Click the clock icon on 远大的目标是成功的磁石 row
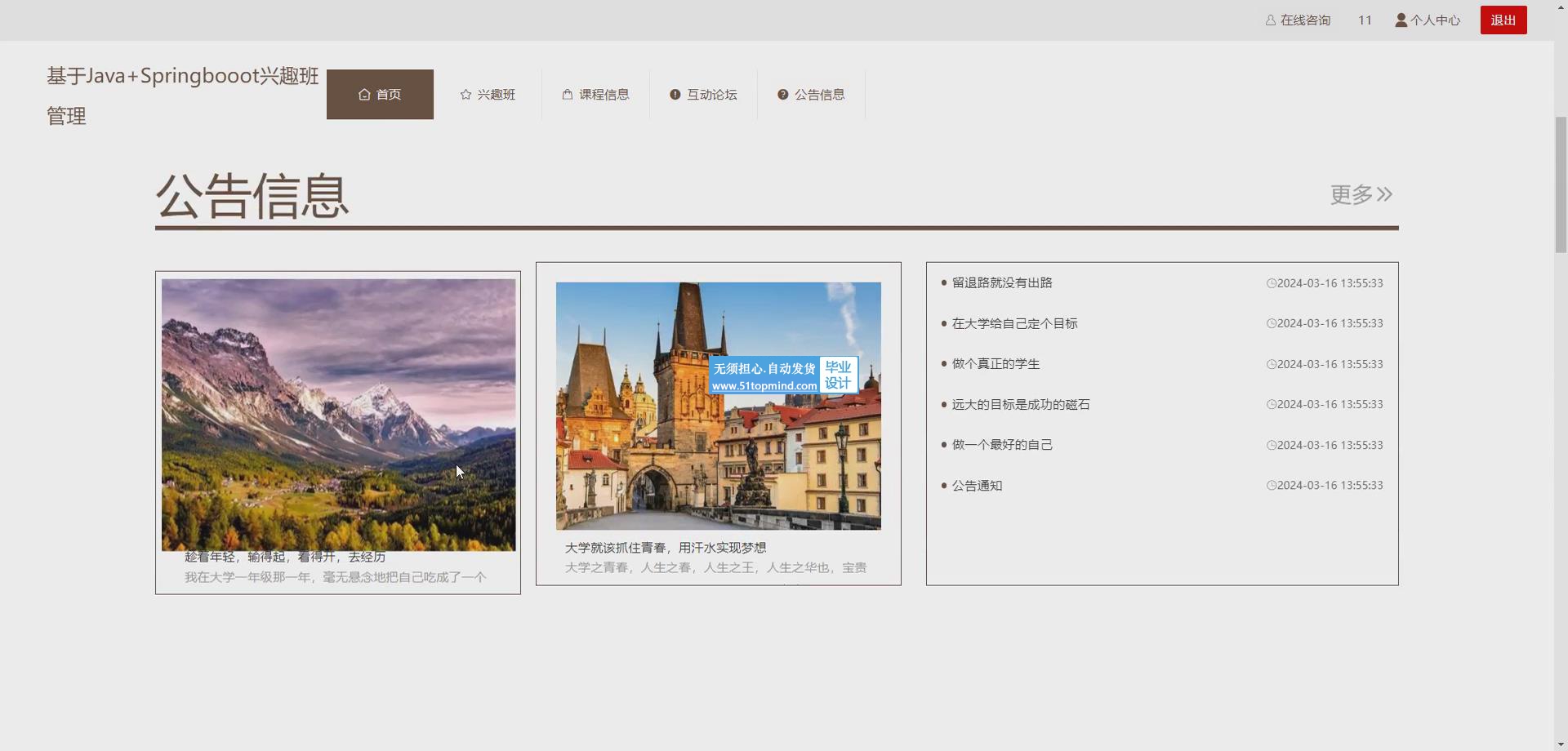This screenshot has width=1568, height=751. (1272, 404)
